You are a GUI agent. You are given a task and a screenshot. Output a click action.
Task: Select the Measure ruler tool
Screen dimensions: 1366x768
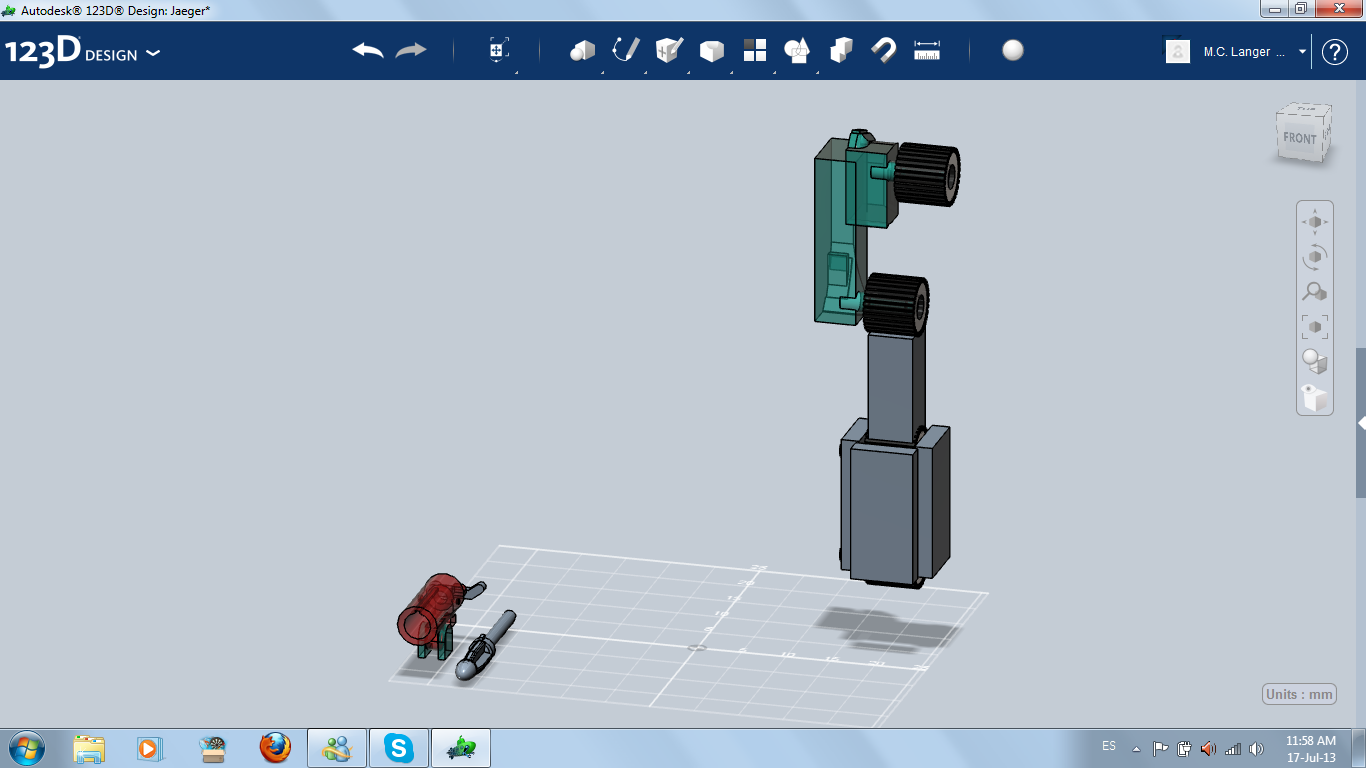point(927,50)
